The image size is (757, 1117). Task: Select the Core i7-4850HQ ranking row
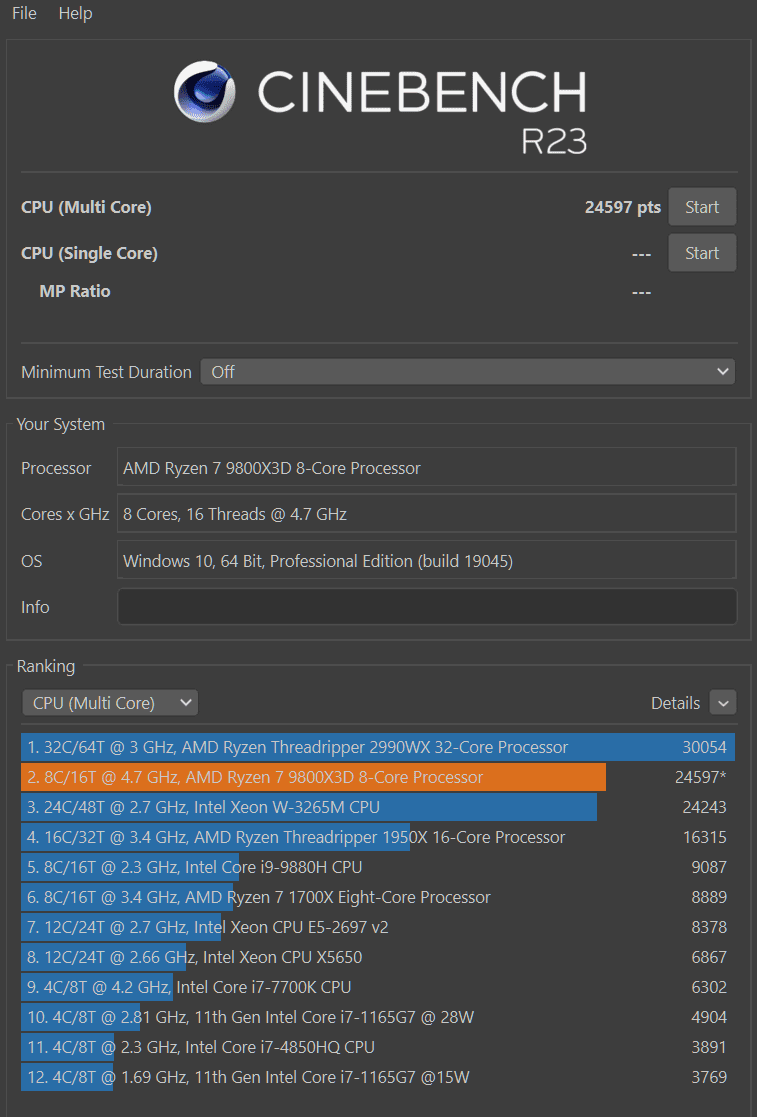(377, 1046)
